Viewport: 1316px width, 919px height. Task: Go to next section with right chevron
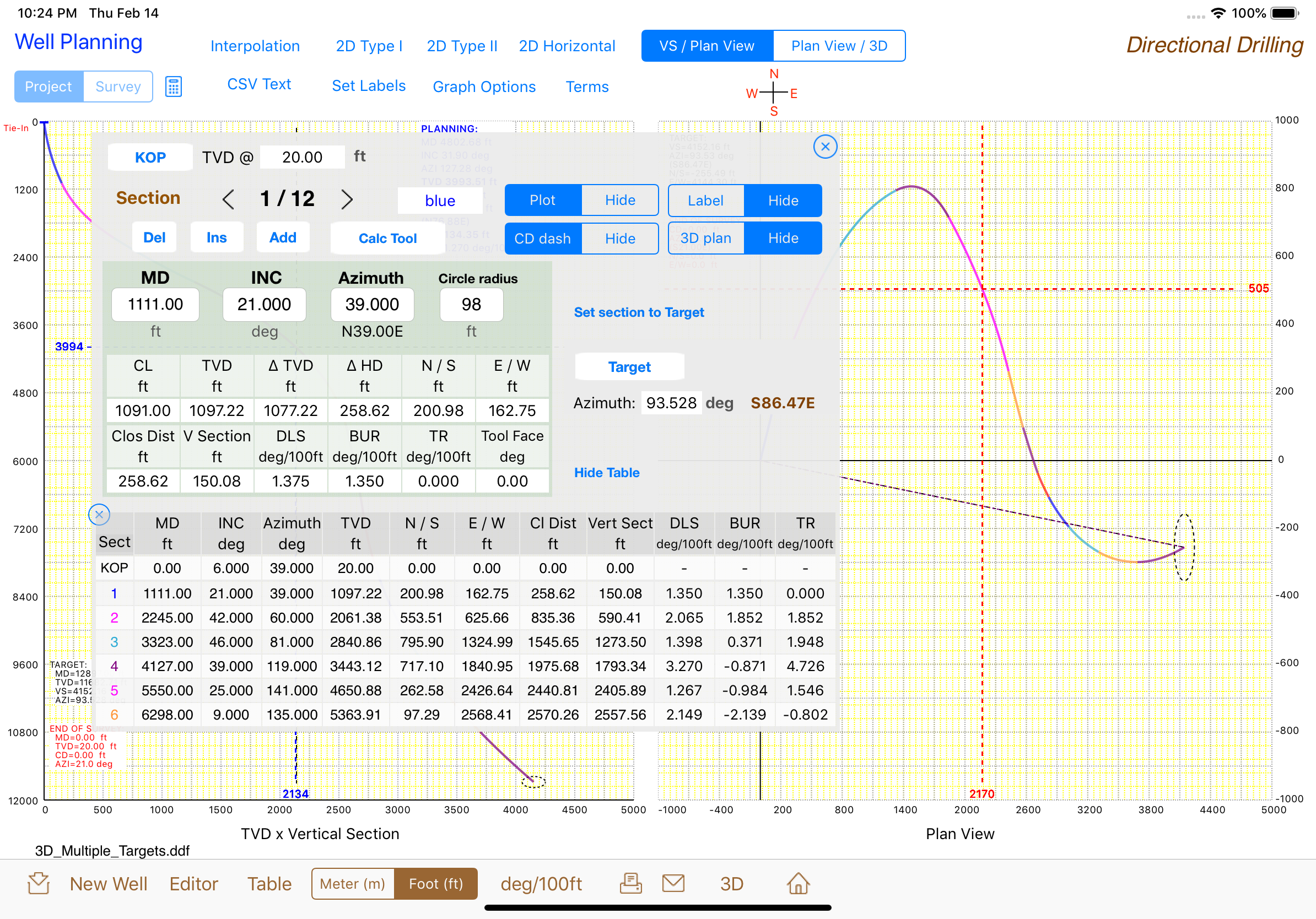click(x=347, y=199)
